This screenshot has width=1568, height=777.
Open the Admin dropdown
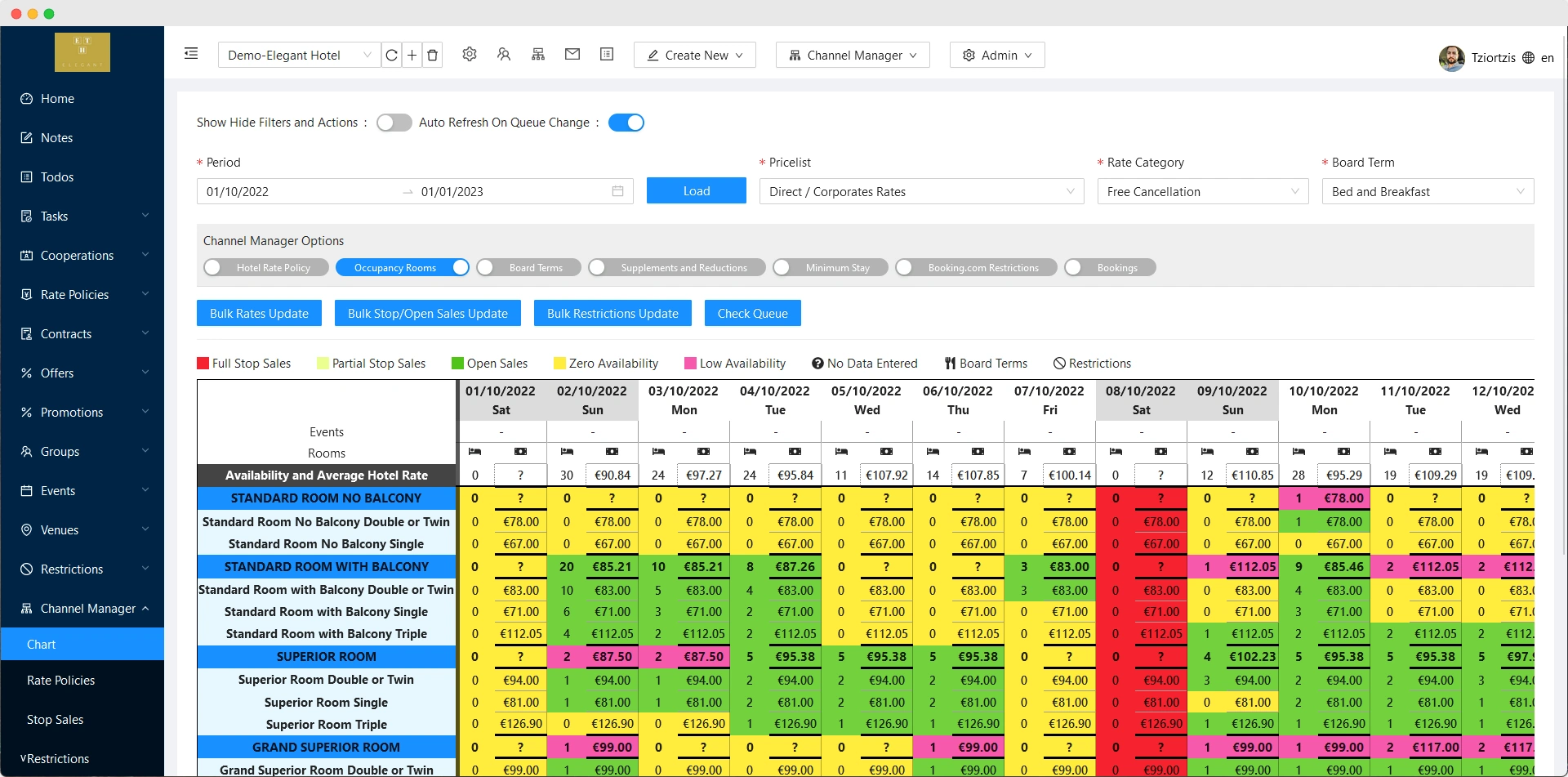997,55
